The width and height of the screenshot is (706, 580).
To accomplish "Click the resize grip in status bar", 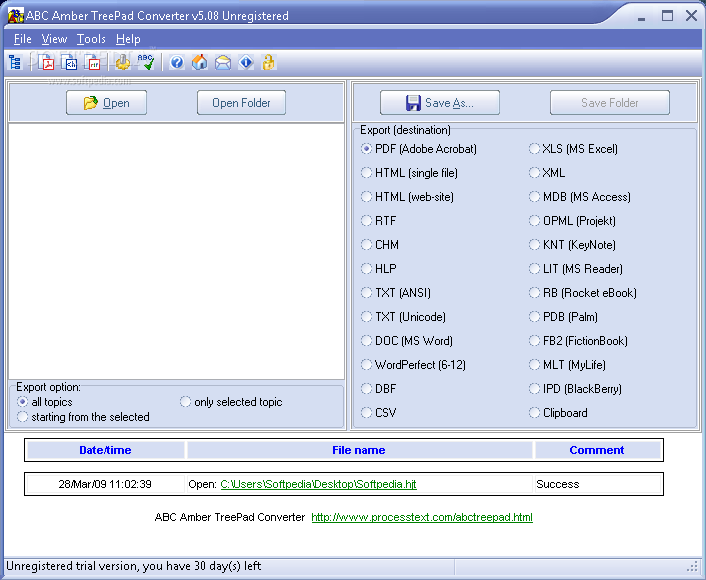I will [693, 566].
